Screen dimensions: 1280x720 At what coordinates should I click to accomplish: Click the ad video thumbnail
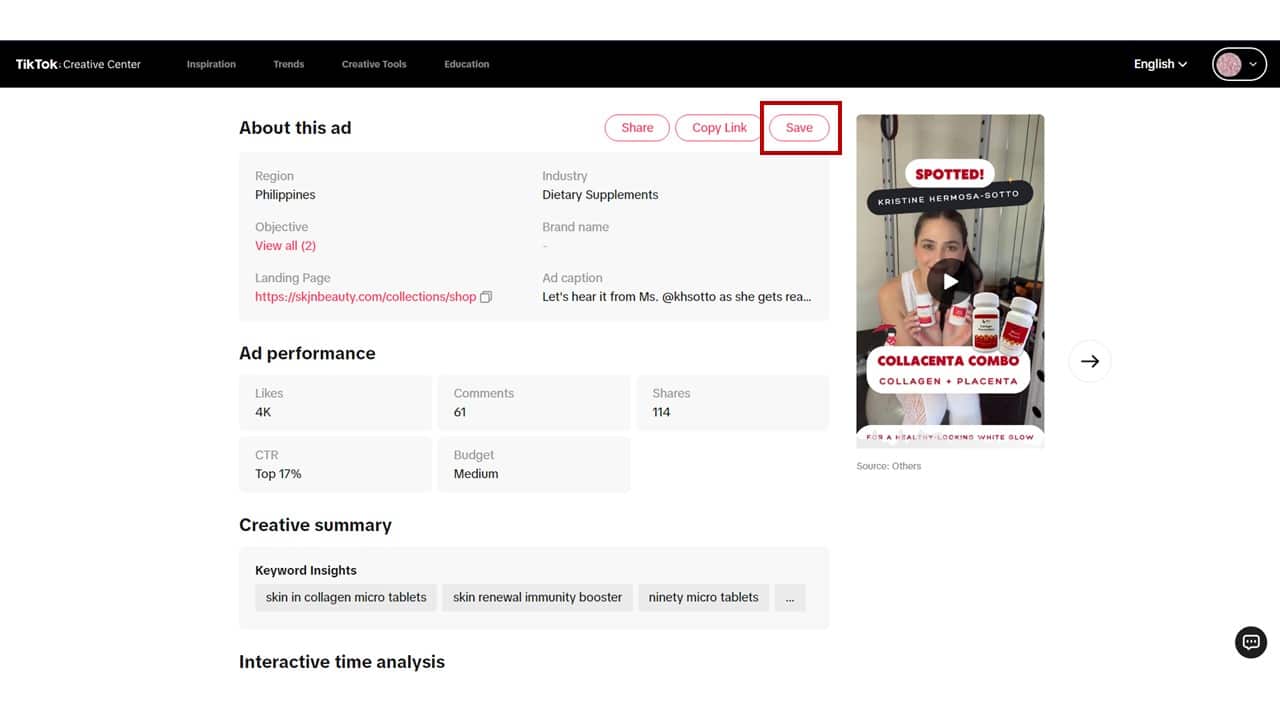coord(950,281)
